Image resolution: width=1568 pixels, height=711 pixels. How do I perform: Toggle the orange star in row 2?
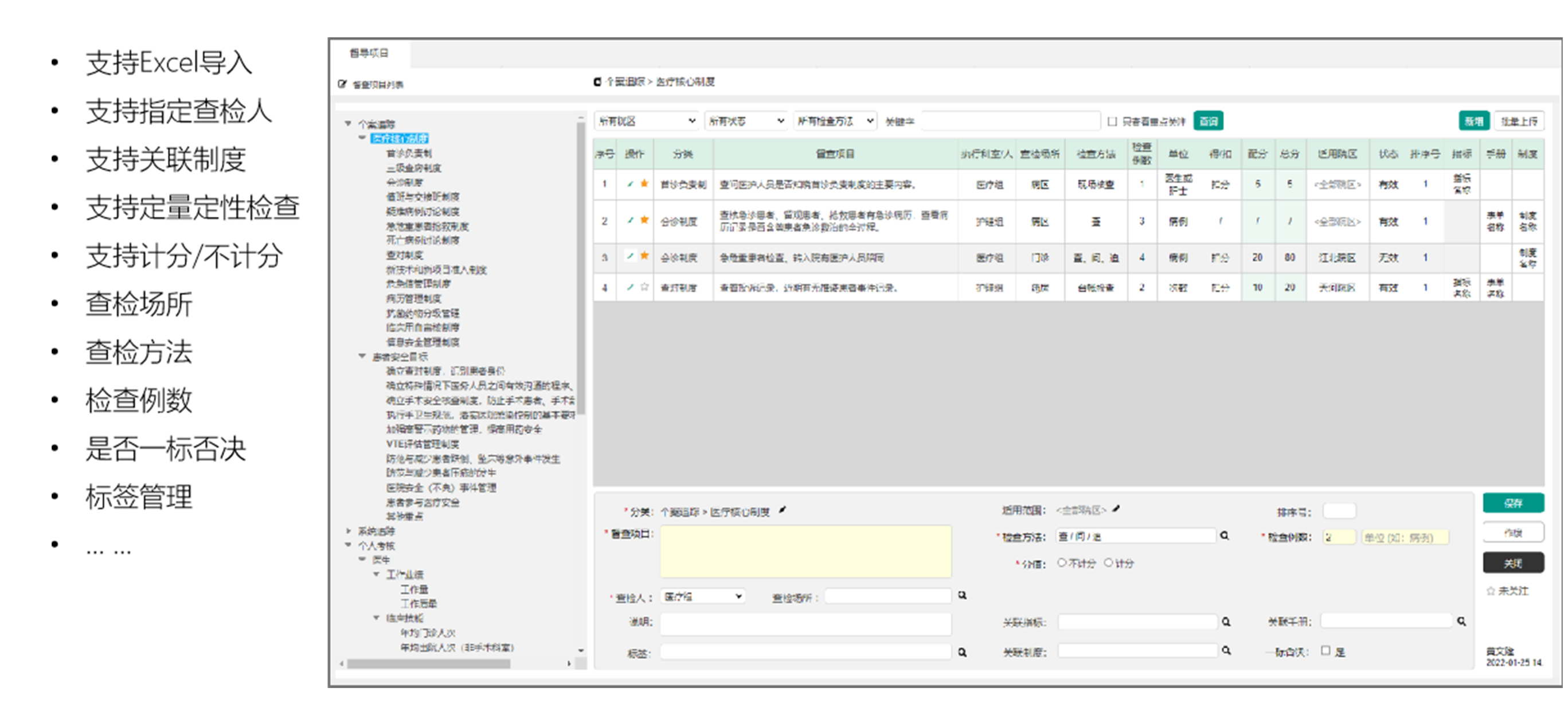click(644, 220)
